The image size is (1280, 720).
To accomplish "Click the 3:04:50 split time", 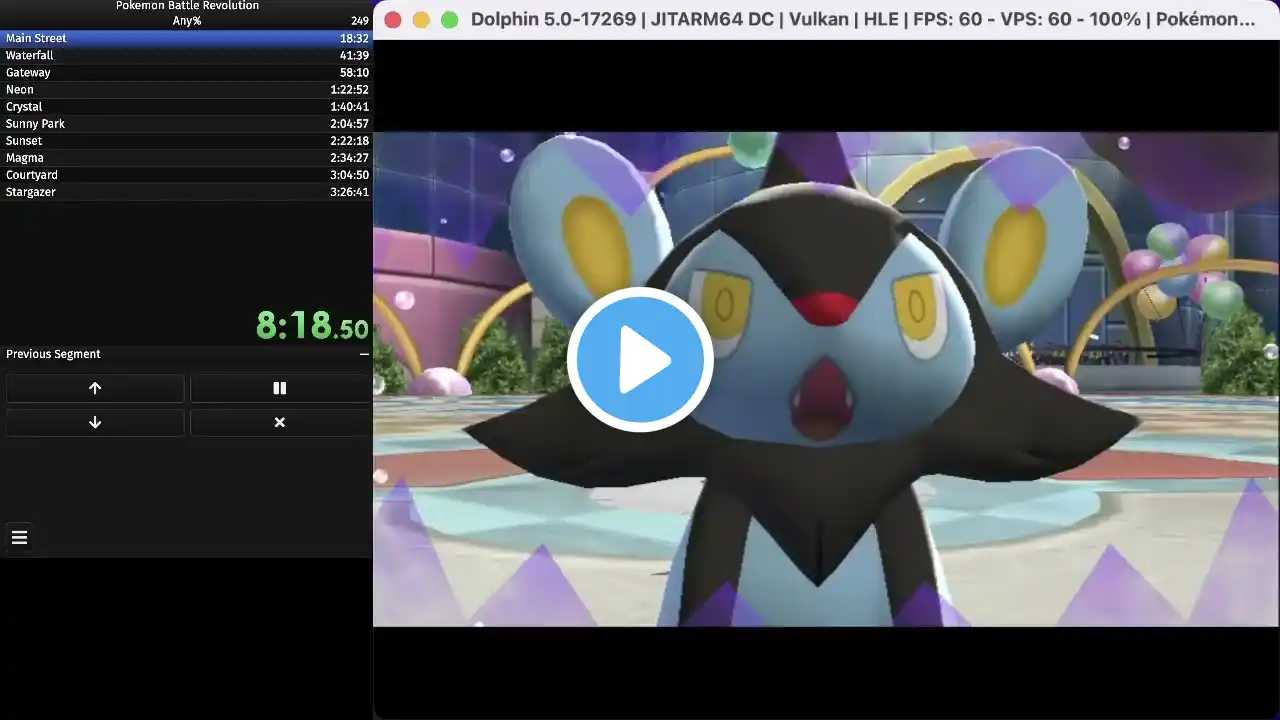I will point(349,174).
